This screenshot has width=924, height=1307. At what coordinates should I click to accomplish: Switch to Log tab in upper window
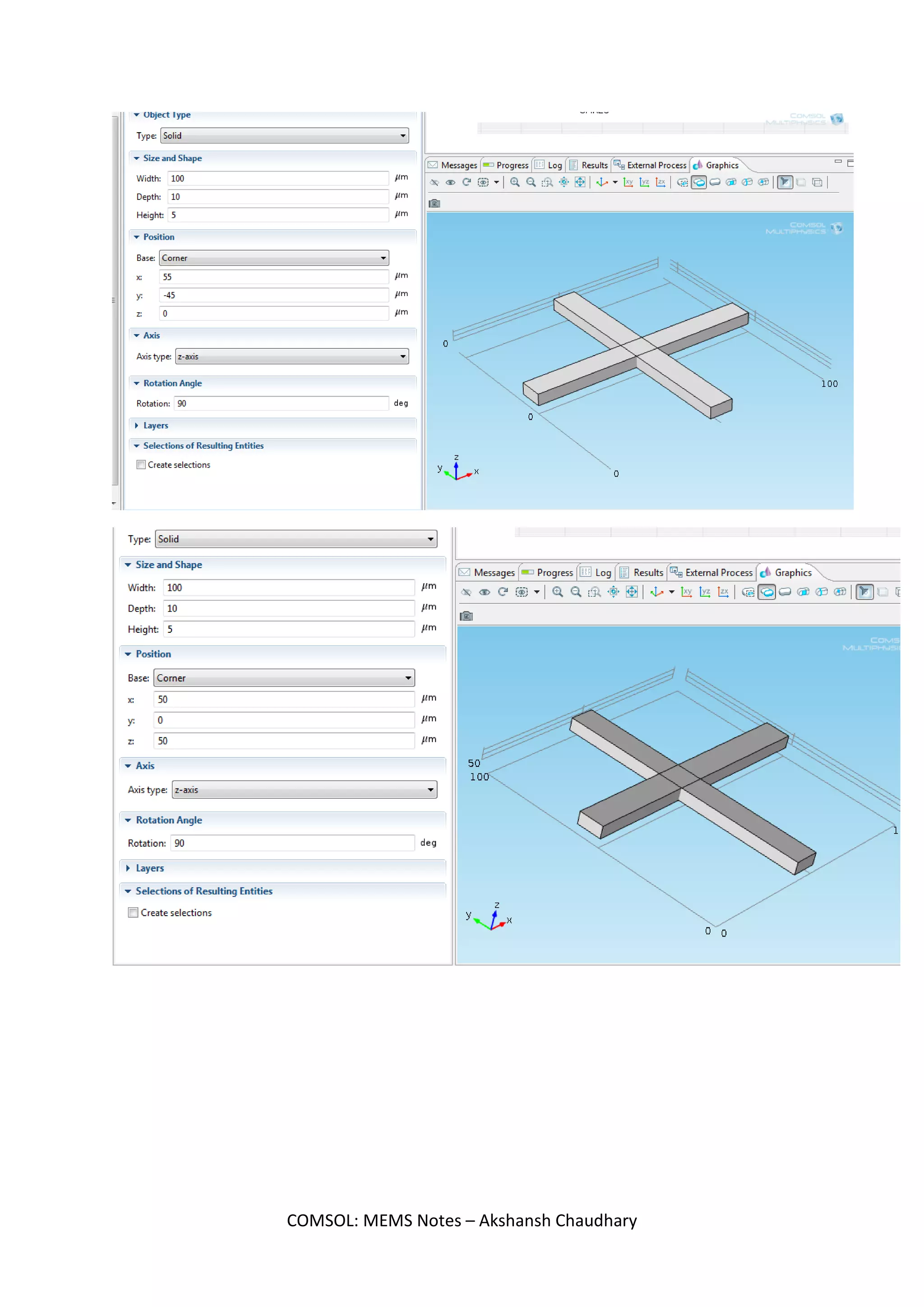click(549, 165)
